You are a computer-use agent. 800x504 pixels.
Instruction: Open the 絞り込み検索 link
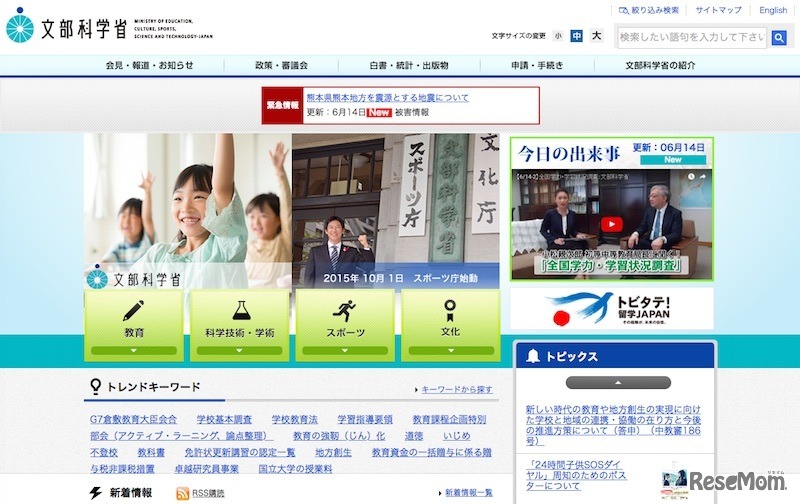[648, 10]
